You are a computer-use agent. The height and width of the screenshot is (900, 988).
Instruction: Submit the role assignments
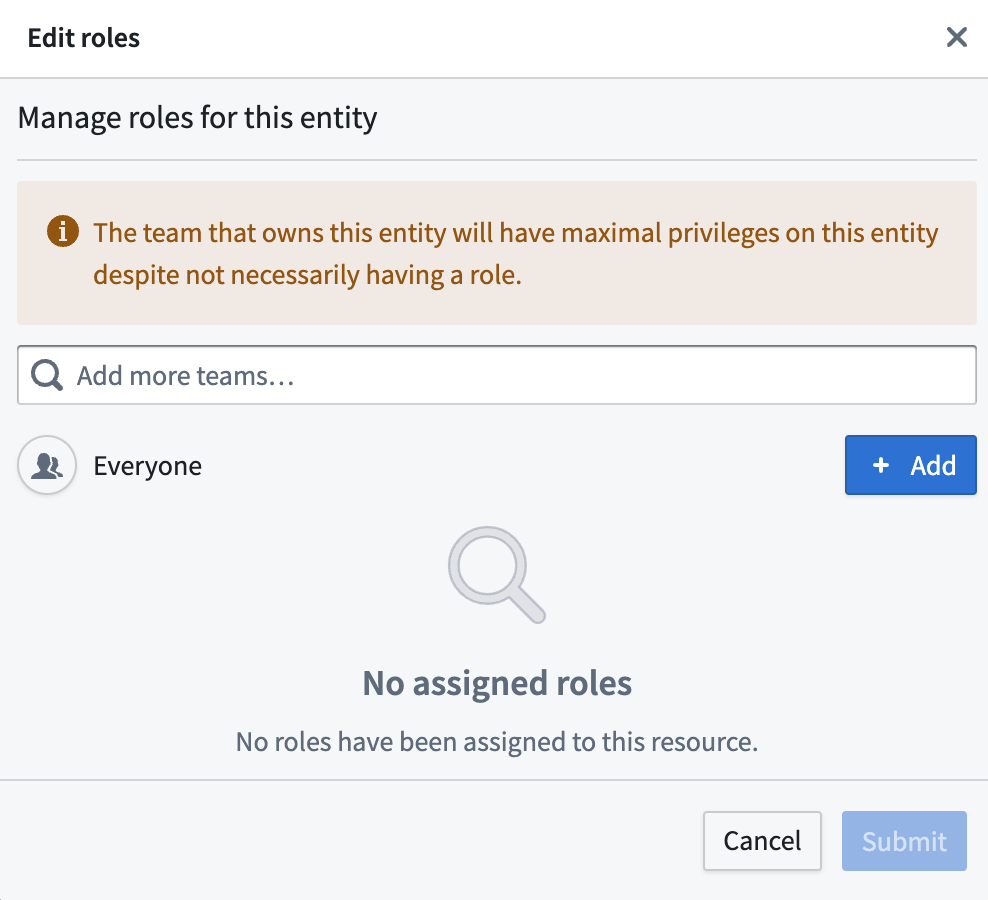pos(904,841)
